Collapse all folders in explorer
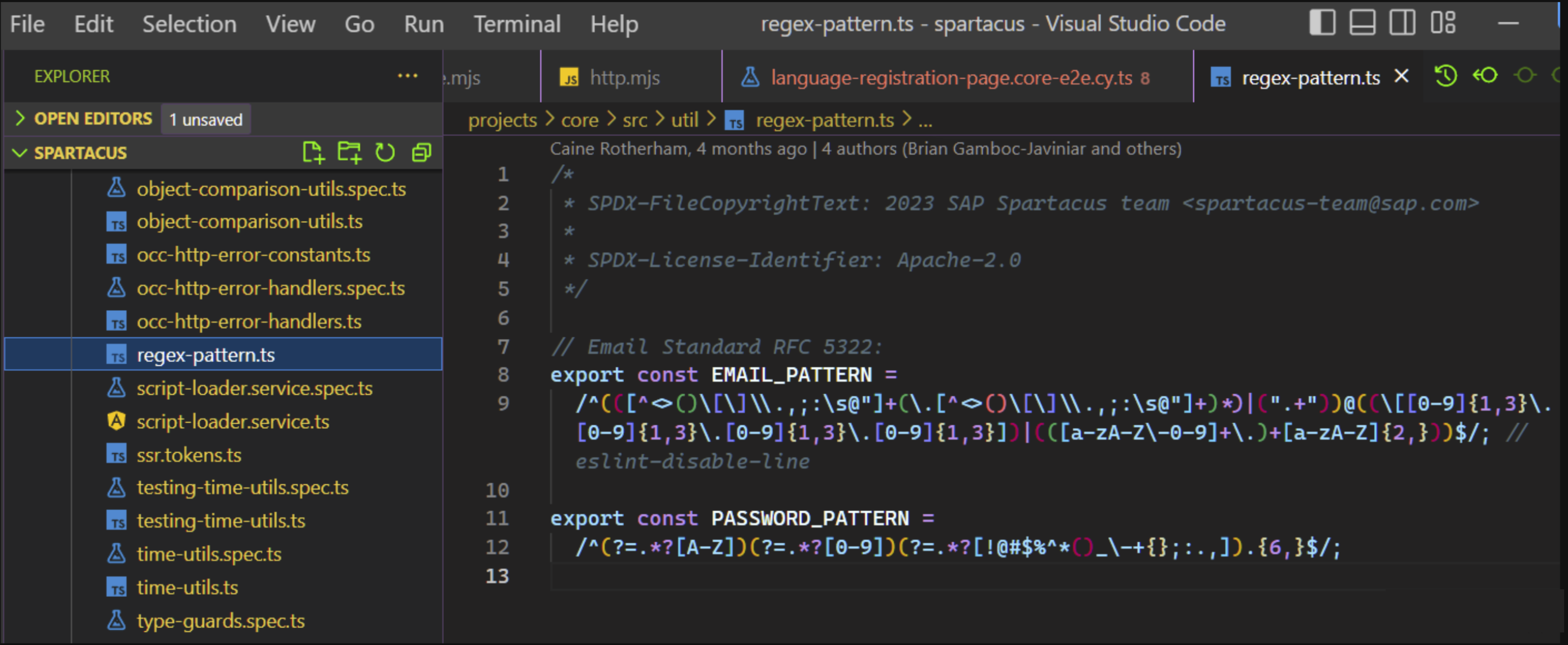Viewport: 1568px width, 645px height. pyautogui.click(x=421, y=152)
